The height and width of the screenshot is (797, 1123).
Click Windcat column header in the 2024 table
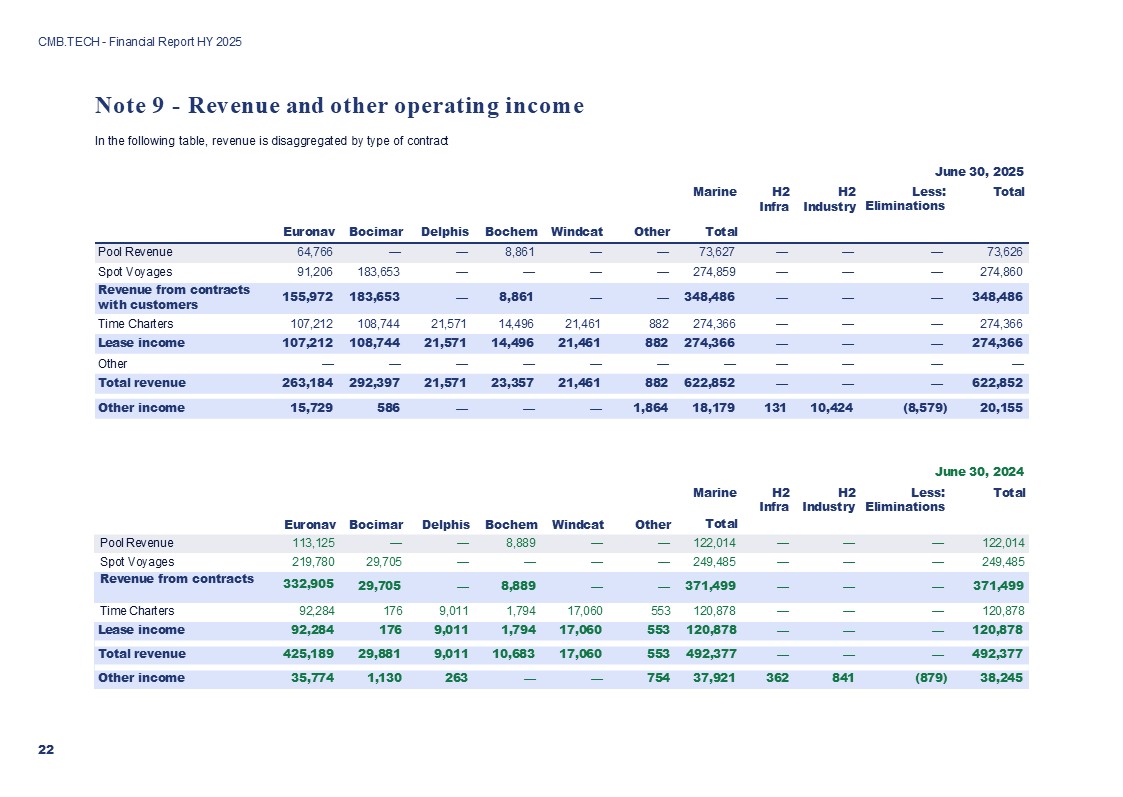577,525
